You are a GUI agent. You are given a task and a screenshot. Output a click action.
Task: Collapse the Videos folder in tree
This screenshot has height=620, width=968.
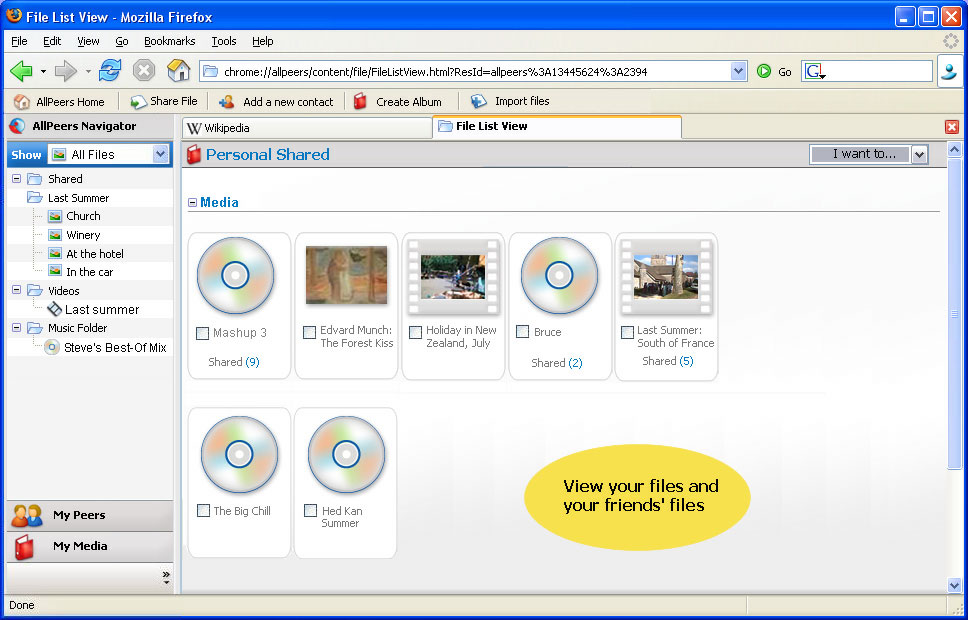click(17, 290)
